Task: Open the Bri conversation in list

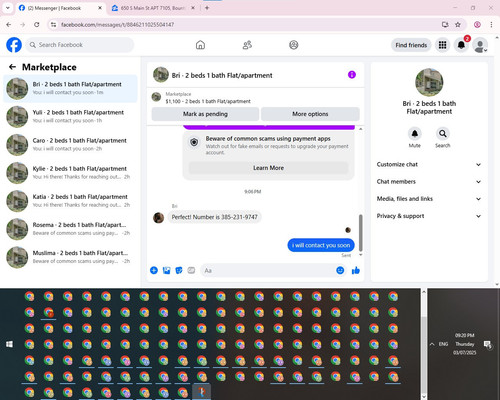Action: pyautogui.click(x=70, y=88)
